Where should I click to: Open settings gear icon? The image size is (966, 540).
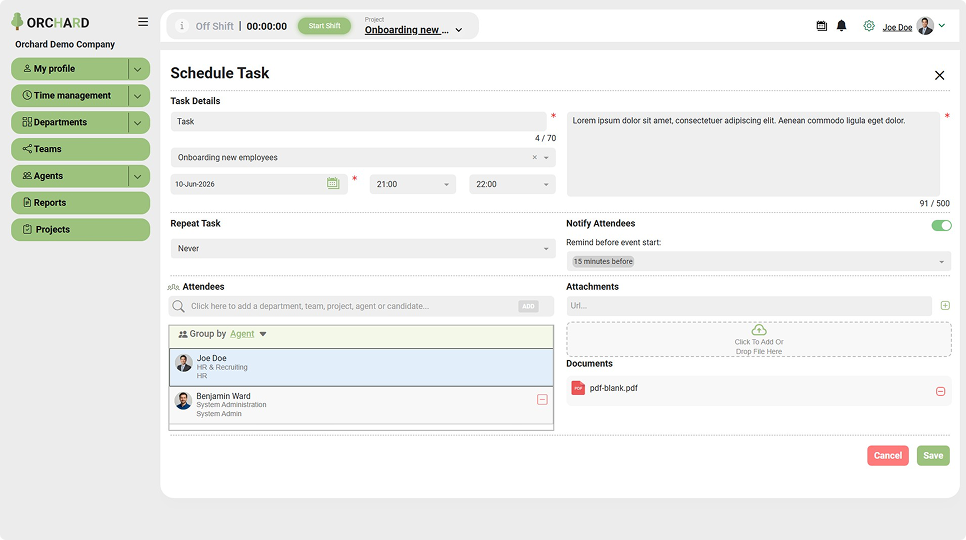coord(869,26)
